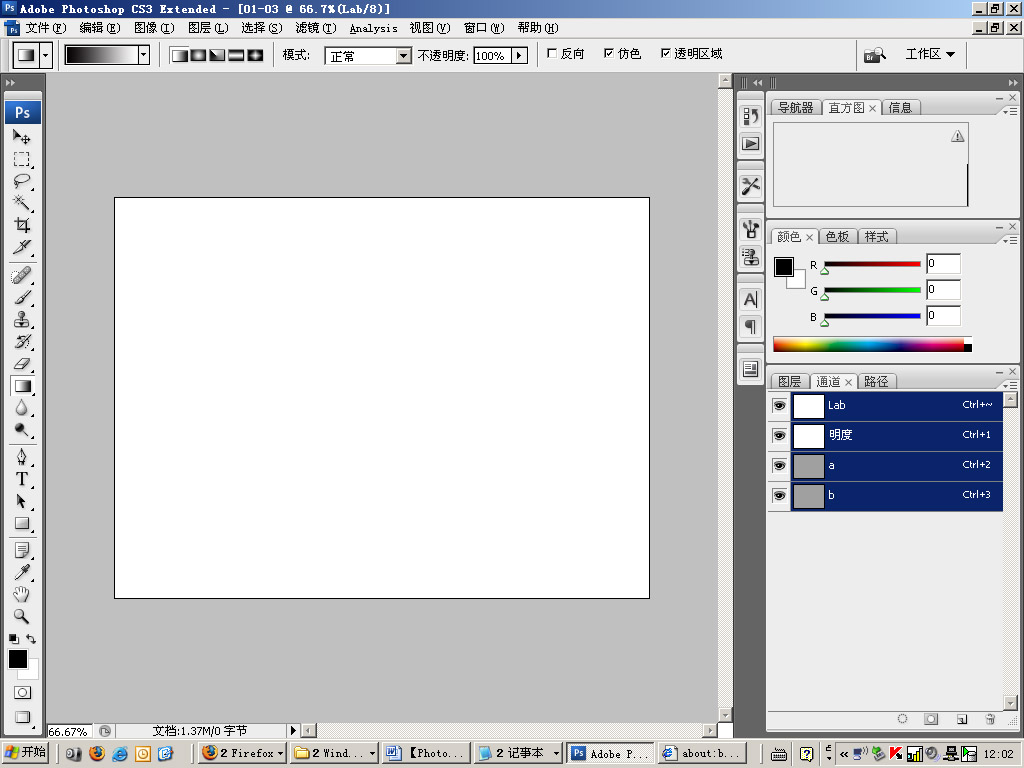Select the Path Selection tool
The width and height of the screenshot is (1024, 768).
22,501
